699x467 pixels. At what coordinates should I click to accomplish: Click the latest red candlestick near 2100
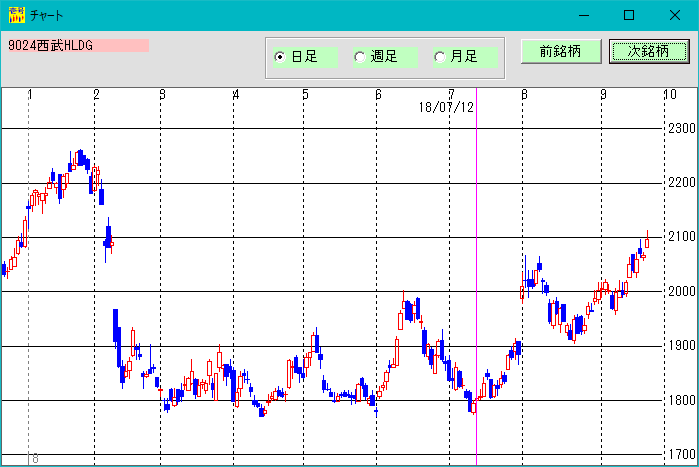click(x=647, y=242)
